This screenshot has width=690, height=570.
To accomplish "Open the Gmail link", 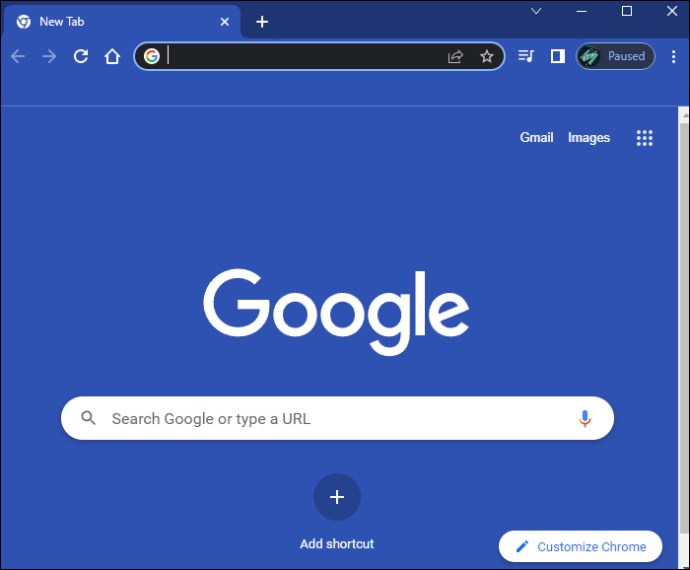I will (x=536, y=137).
